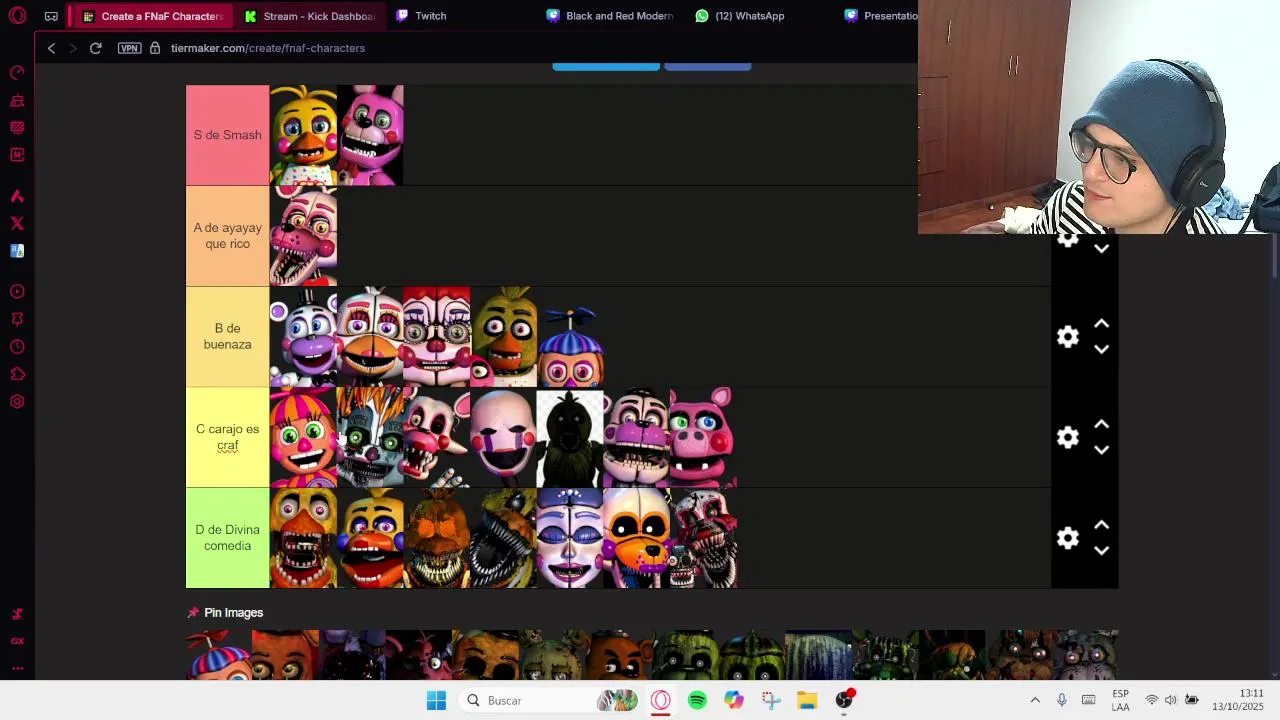Open X (Twitter) in the sidebar

pyautogui.click(x=17, y=223)
